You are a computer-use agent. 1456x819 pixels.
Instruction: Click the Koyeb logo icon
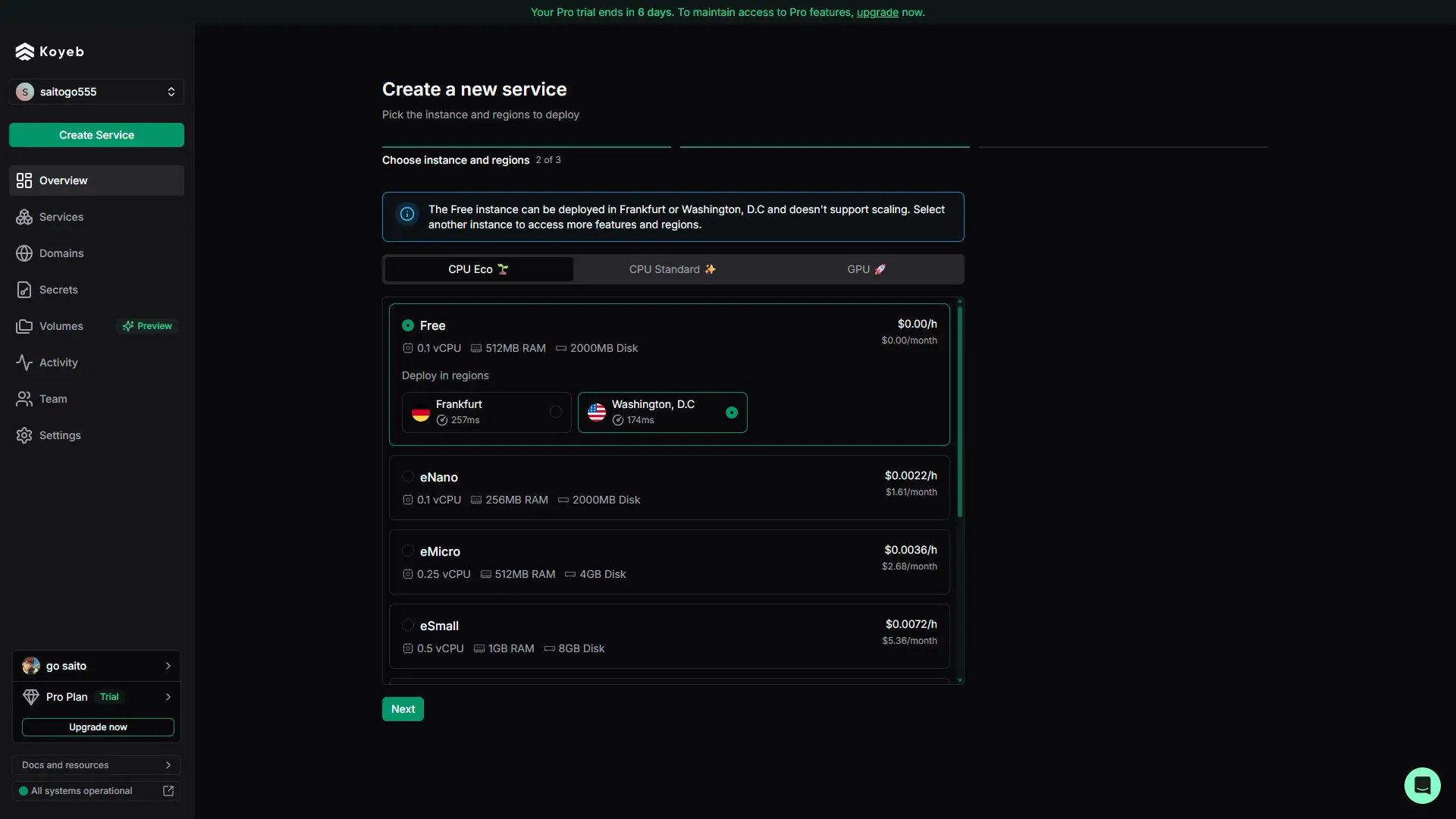(24, 52)
